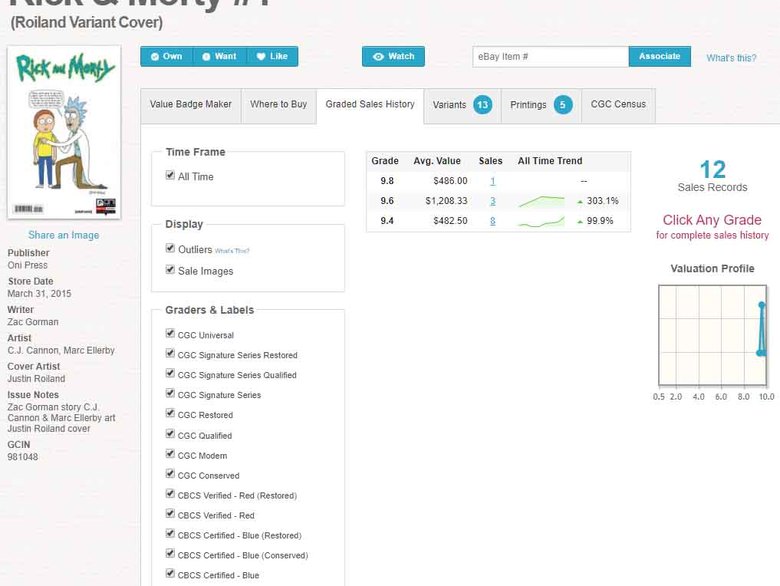
Task: Toggle the Outliers checkbox
Action: click(x=170, y=248)
